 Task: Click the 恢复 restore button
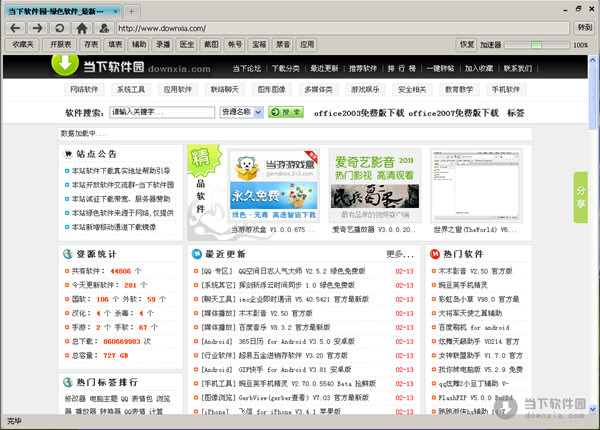[466, 45]
